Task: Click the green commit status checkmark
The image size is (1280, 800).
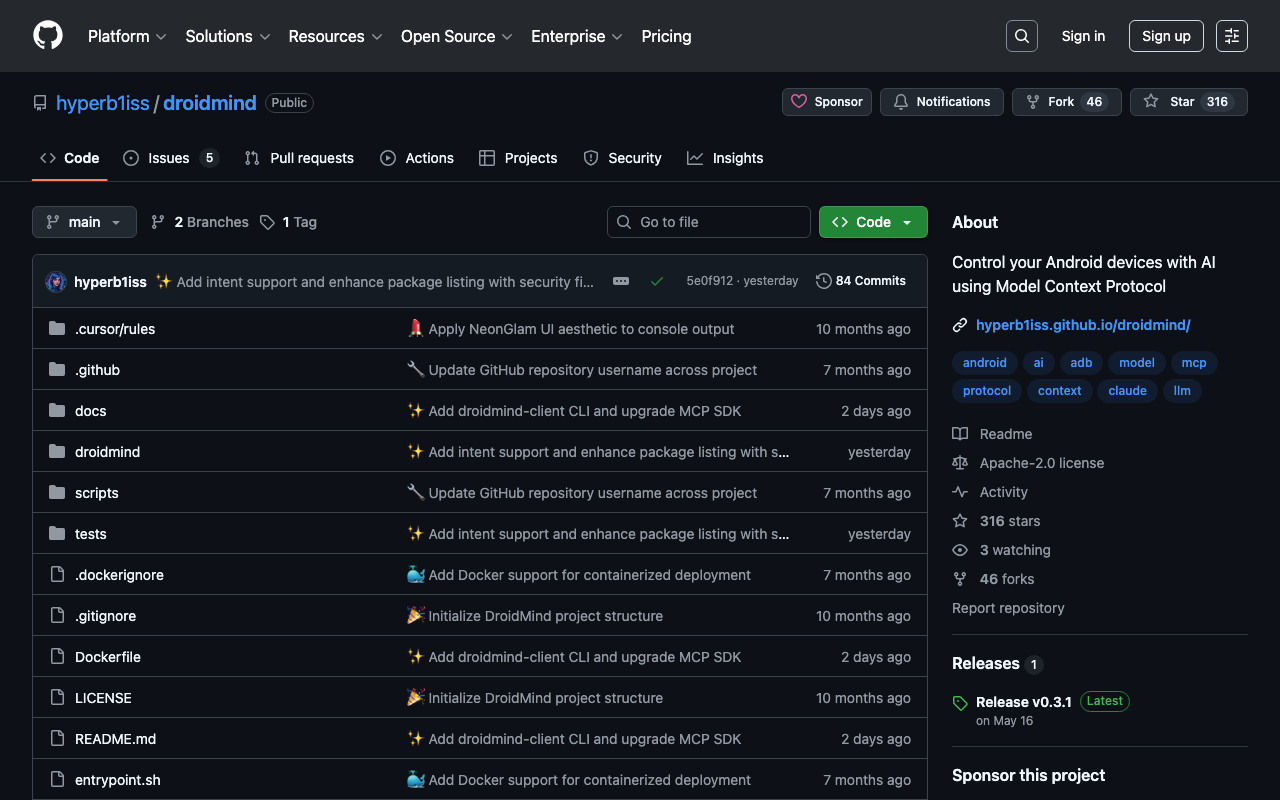Action: click(x=657, y=282)
